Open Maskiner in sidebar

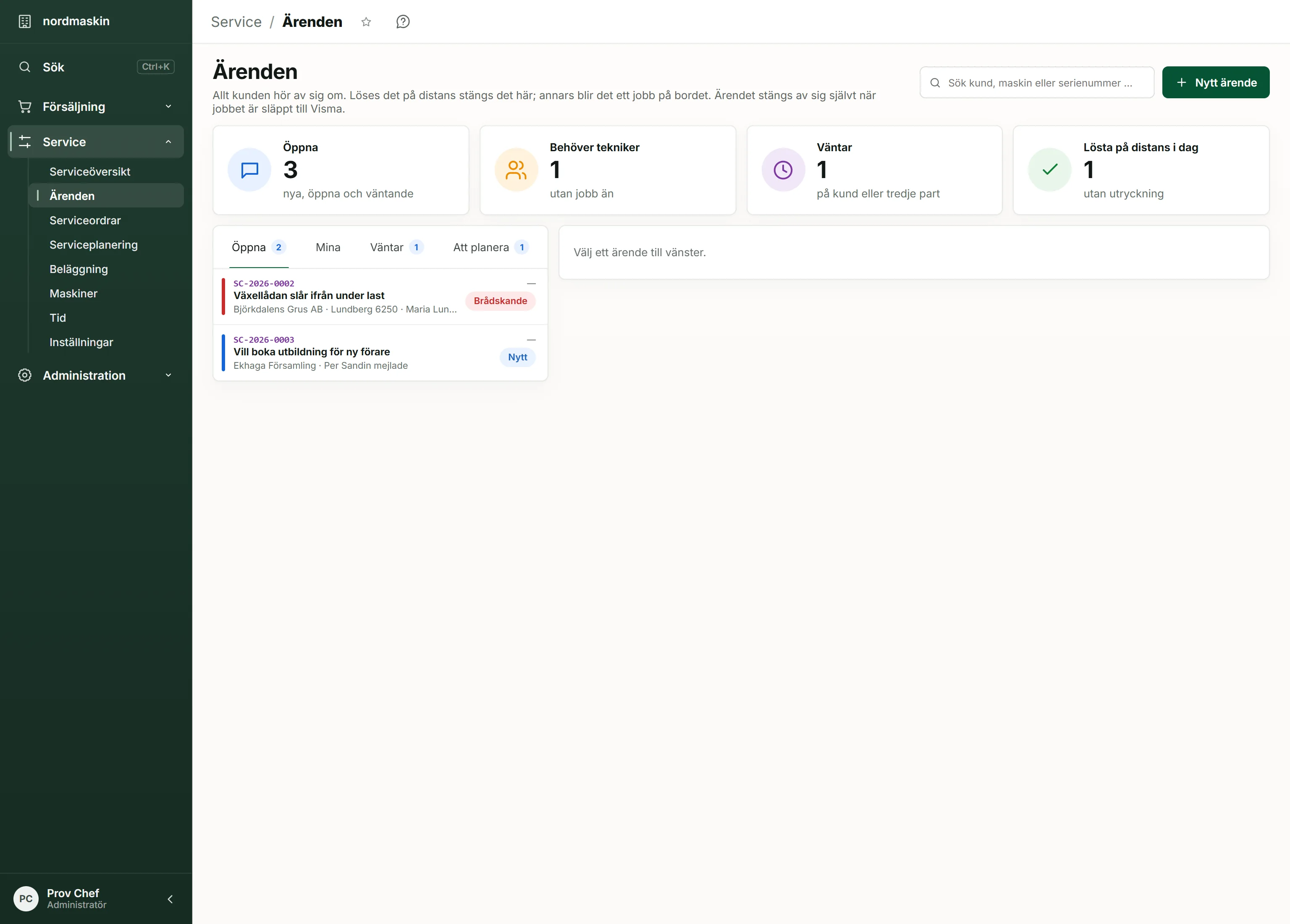pos(106,294)
